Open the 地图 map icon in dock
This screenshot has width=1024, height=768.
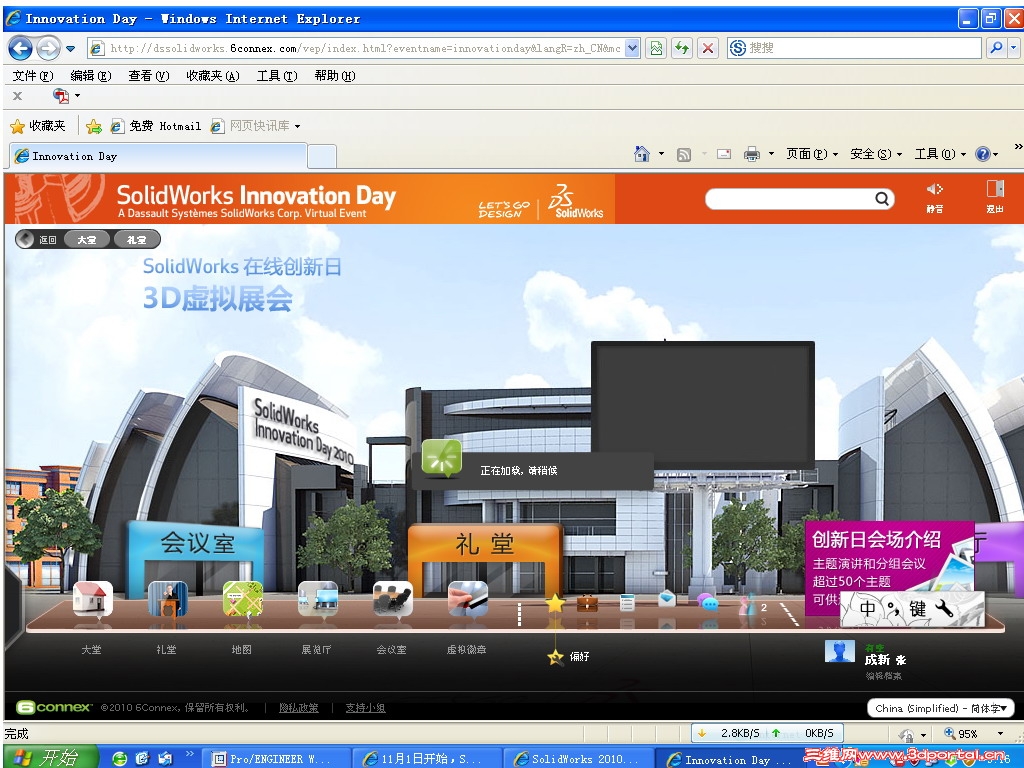coord(242,598)
